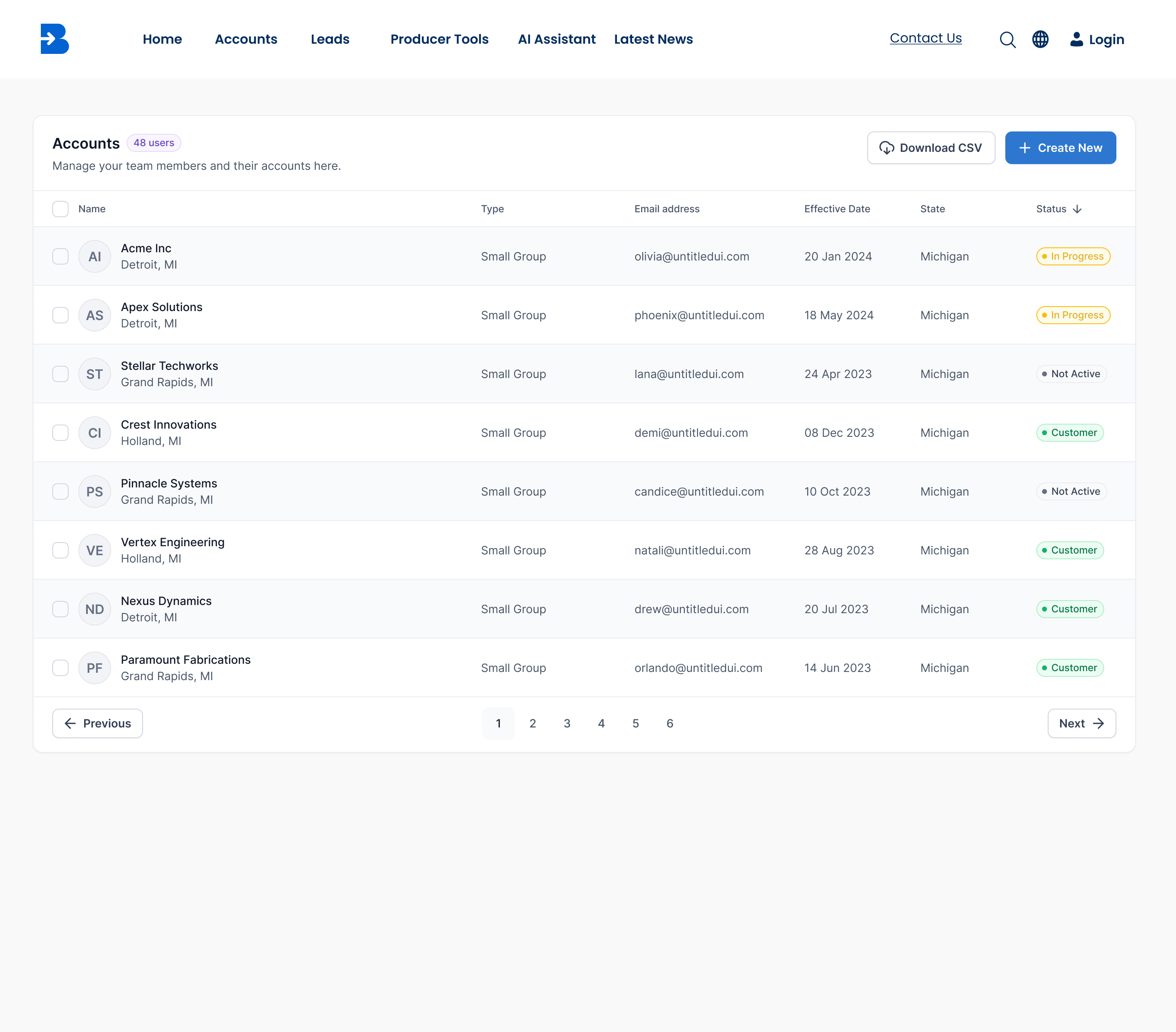Go to page 3 in pagination
The width and height of the screenshot is (1176, 1032).
tap(567, 723)
